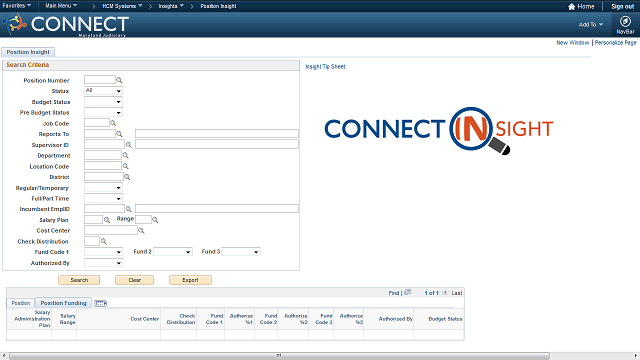This screenshot has width=640, height=360.
Task: Open the Budget Status dropdown
Action: 103,102
